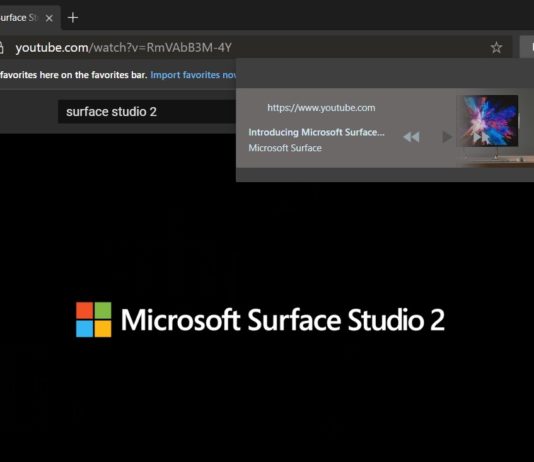Click the Import favorites now link
534x462 pixels.
193,75
